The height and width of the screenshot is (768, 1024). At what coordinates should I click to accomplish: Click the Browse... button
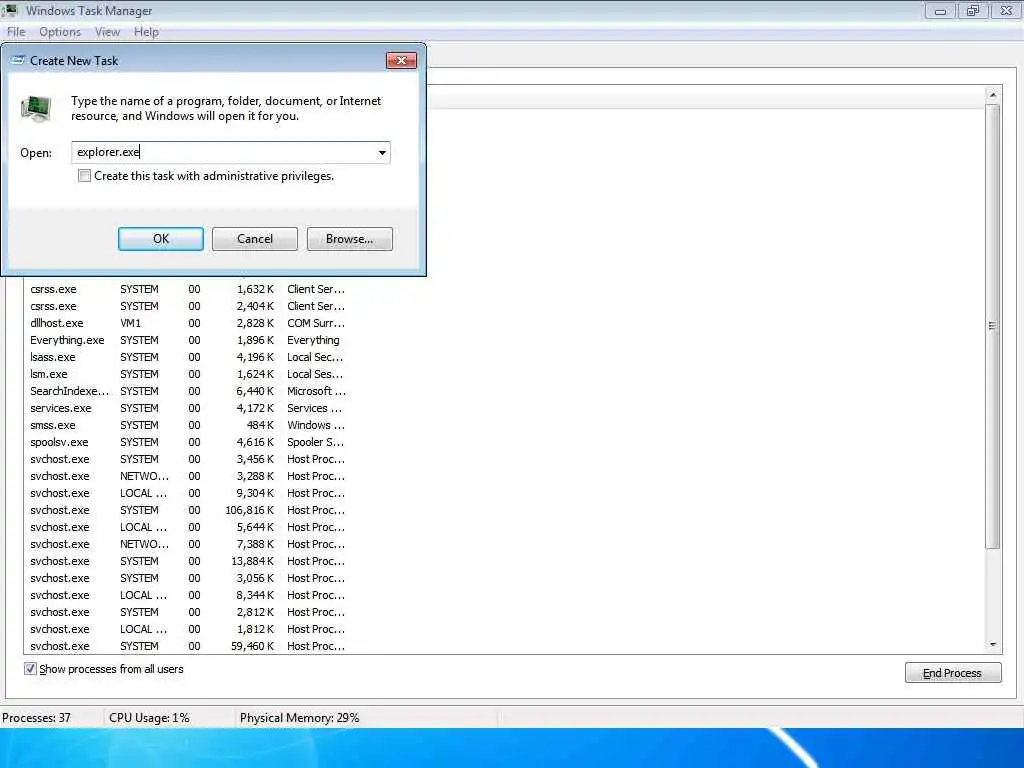pos(349,239)
